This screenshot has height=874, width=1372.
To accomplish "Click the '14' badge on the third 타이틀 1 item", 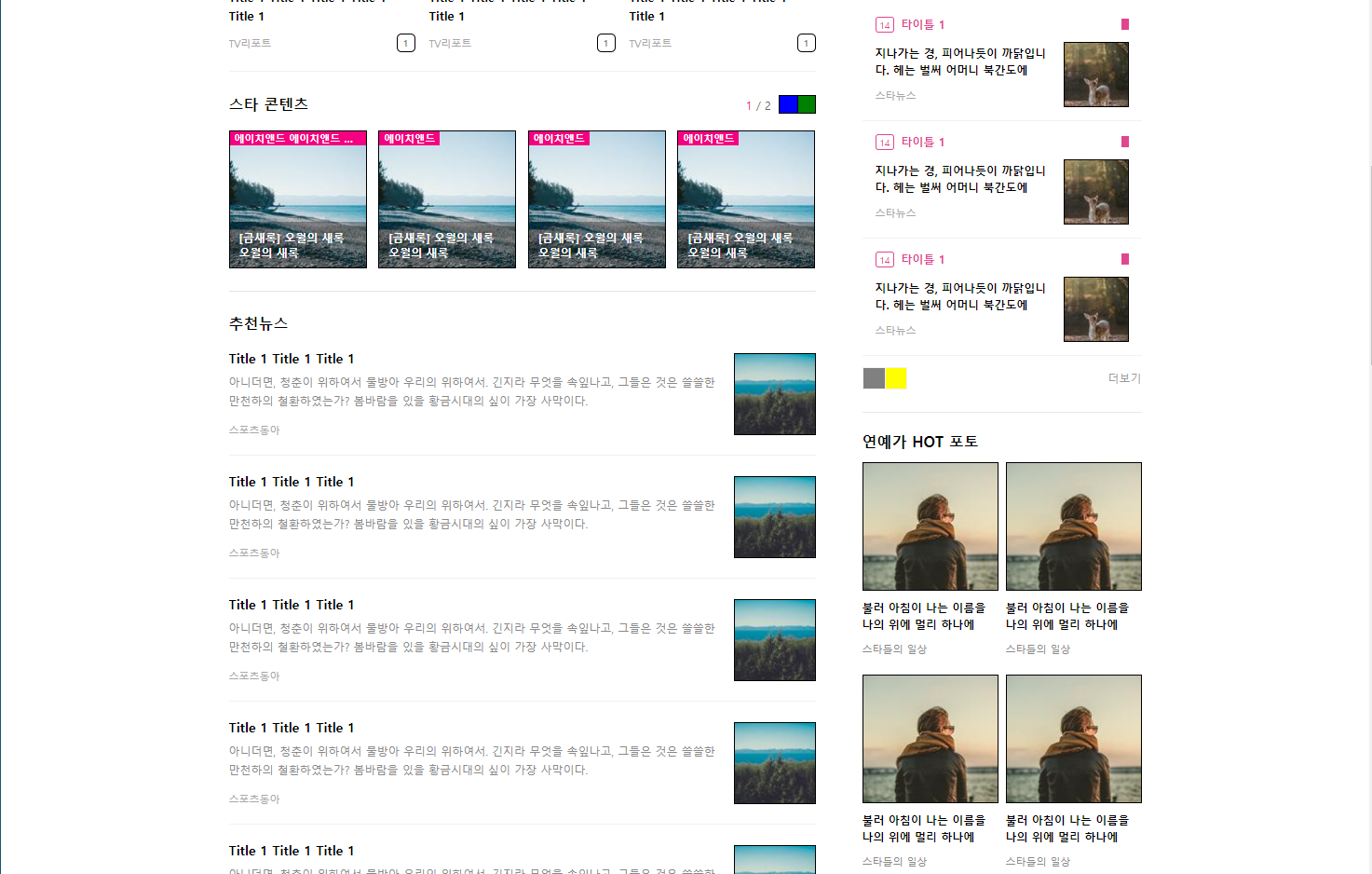I will coord(885,260).
